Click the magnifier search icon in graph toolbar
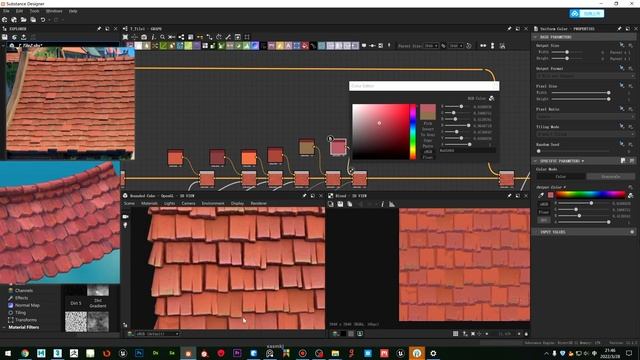Image resolution: width=640 pixels, height=360 pixels. (x=162, y=37)
